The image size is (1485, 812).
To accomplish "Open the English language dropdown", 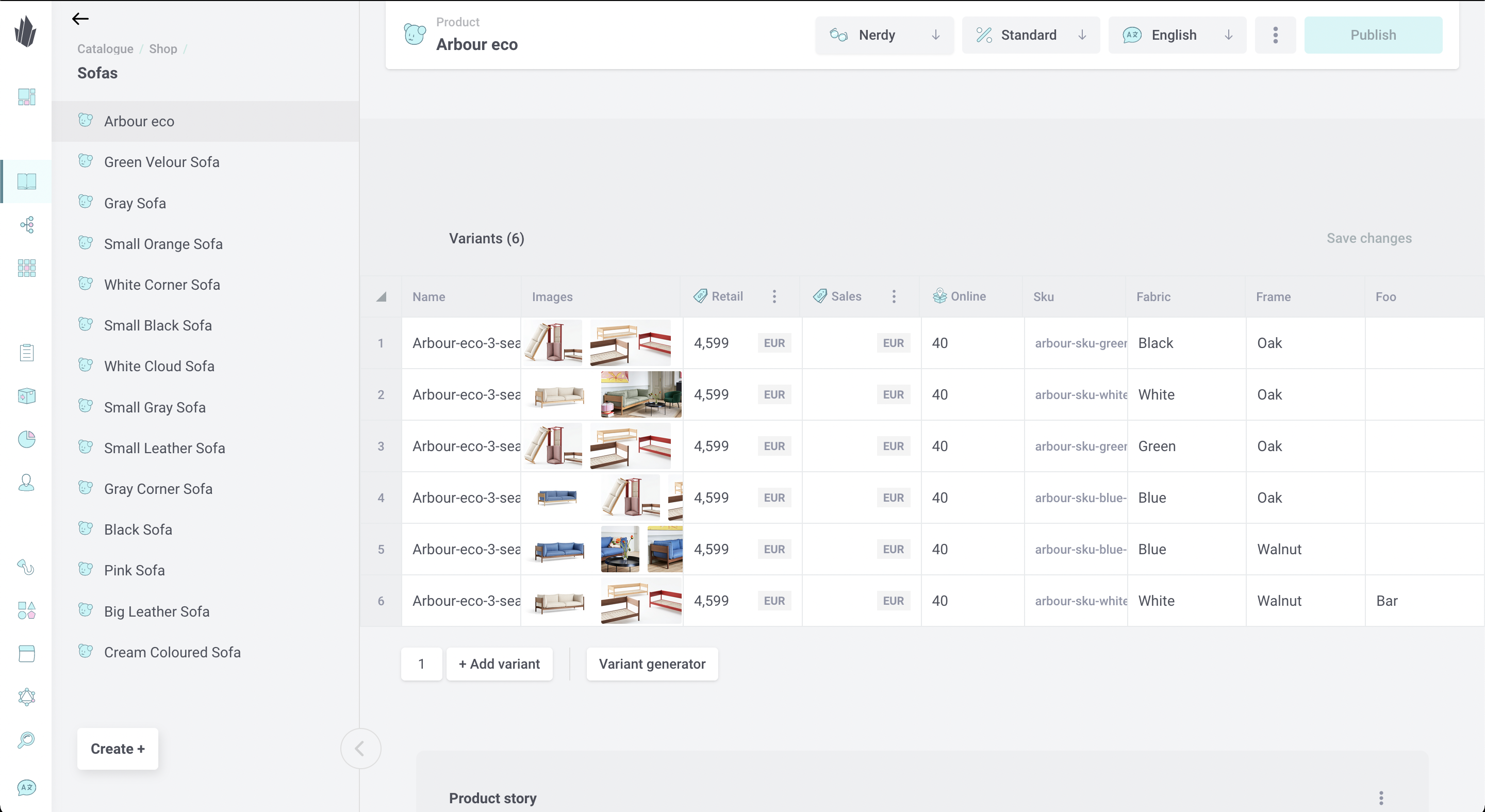I will [1177, 35].
